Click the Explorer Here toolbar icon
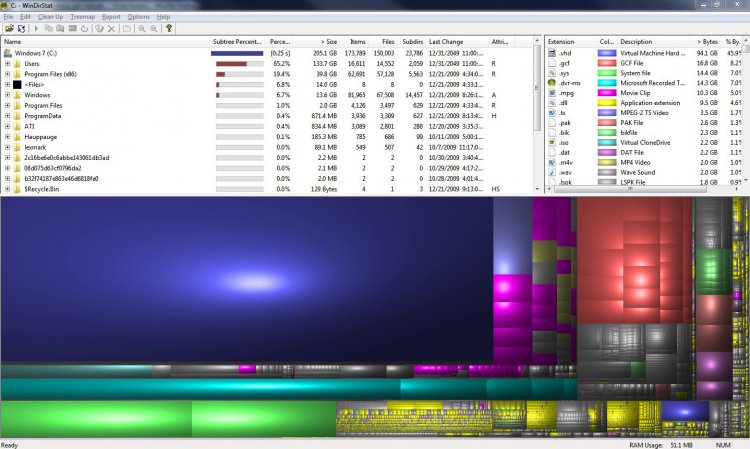The image size is (750, 449). (x=60, y=29)
